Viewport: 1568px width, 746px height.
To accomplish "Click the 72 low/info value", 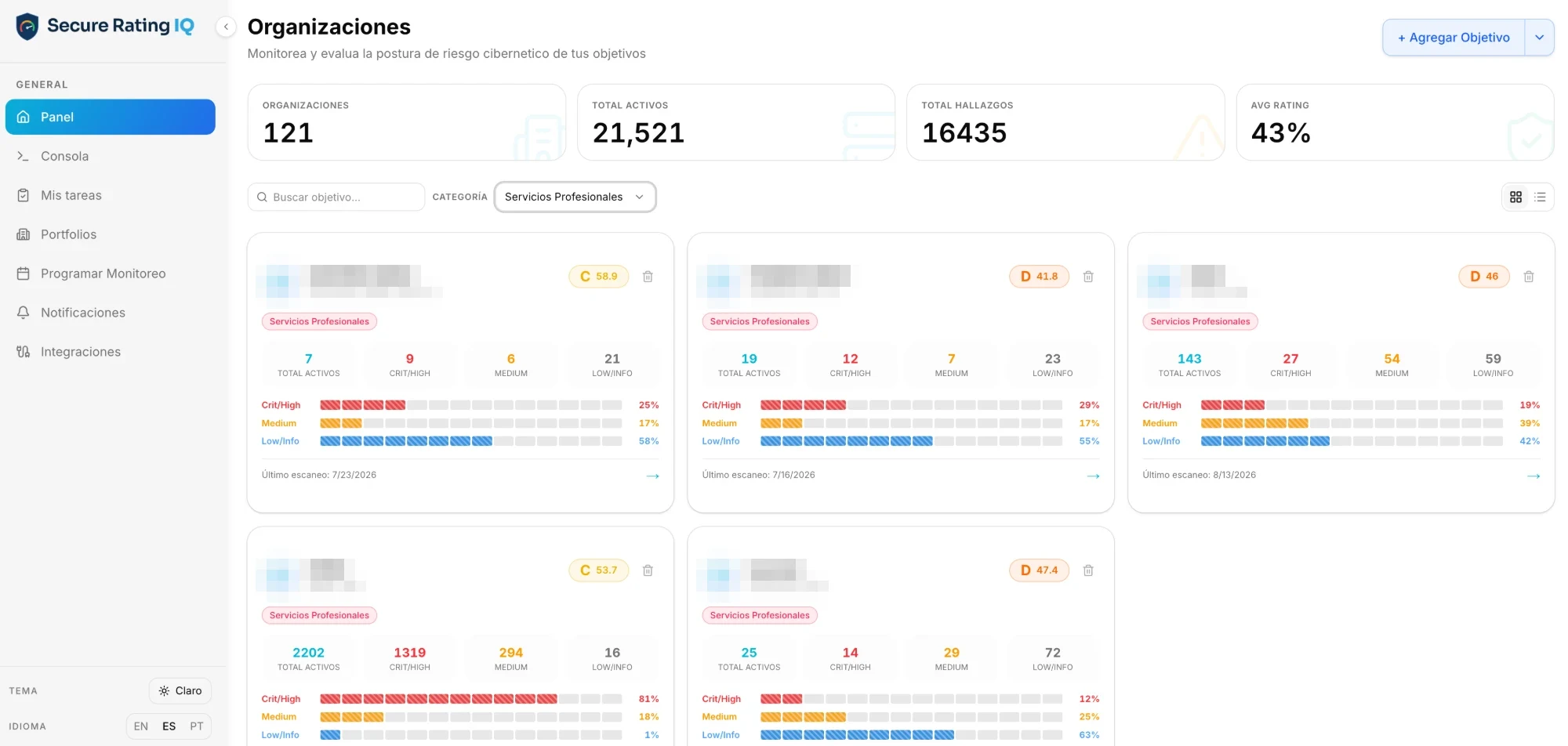I will 1053,653.
